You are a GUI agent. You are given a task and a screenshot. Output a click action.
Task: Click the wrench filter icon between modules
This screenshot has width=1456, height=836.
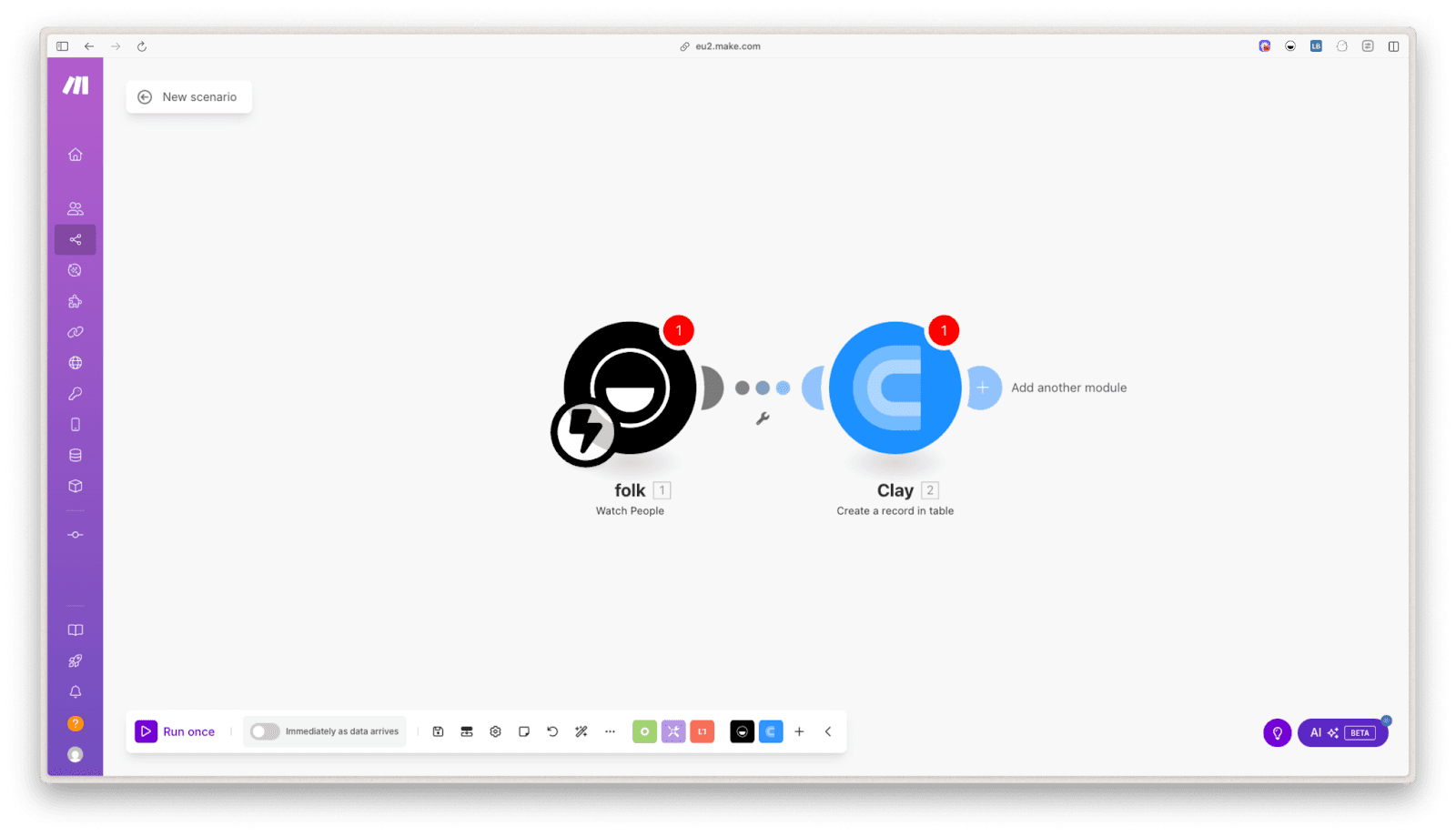pos(763,418)
